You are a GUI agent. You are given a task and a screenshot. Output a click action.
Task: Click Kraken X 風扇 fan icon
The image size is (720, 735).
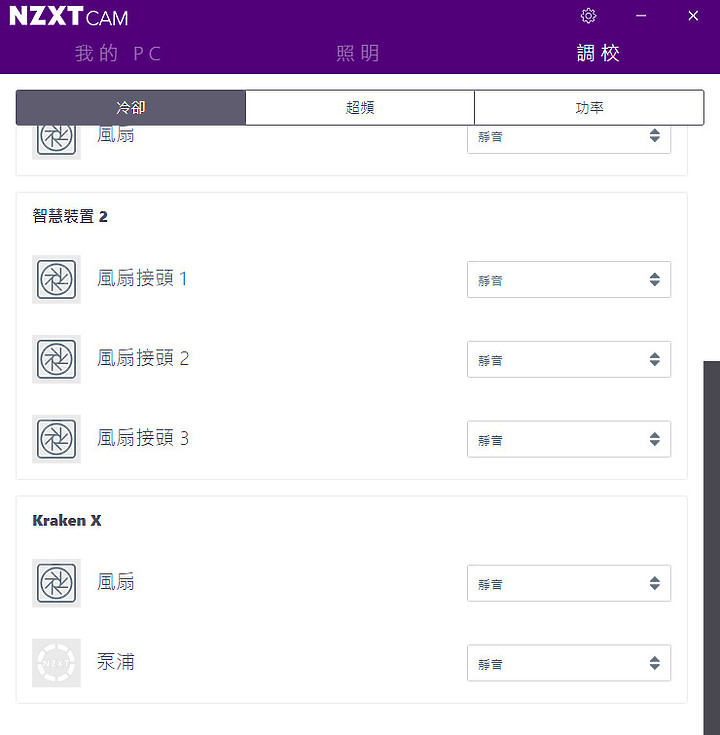(56, 583)
